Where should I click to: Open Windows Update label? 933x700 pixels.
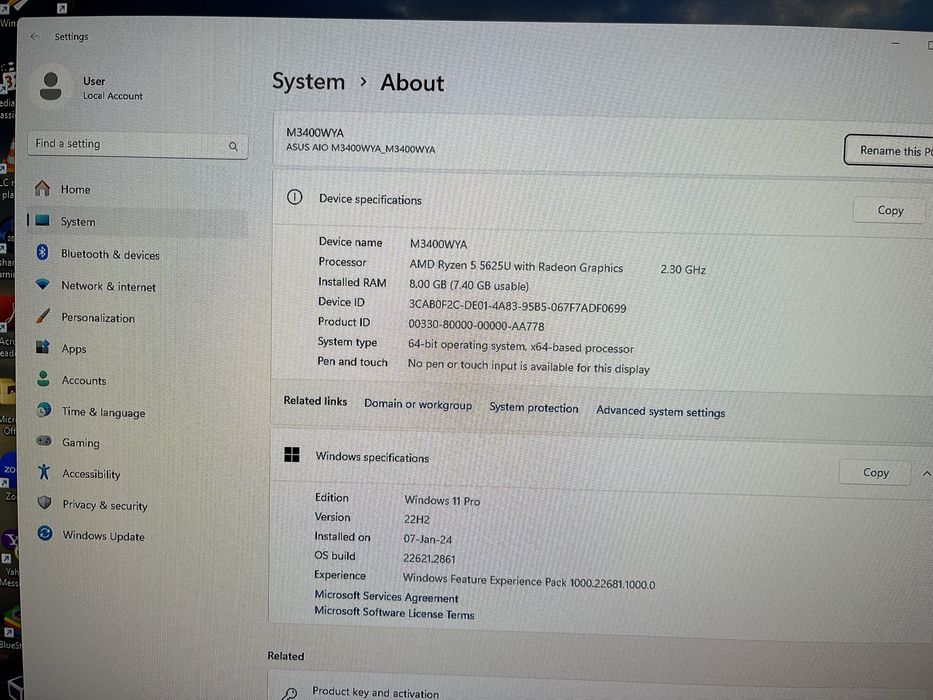[x=104, y=536]
